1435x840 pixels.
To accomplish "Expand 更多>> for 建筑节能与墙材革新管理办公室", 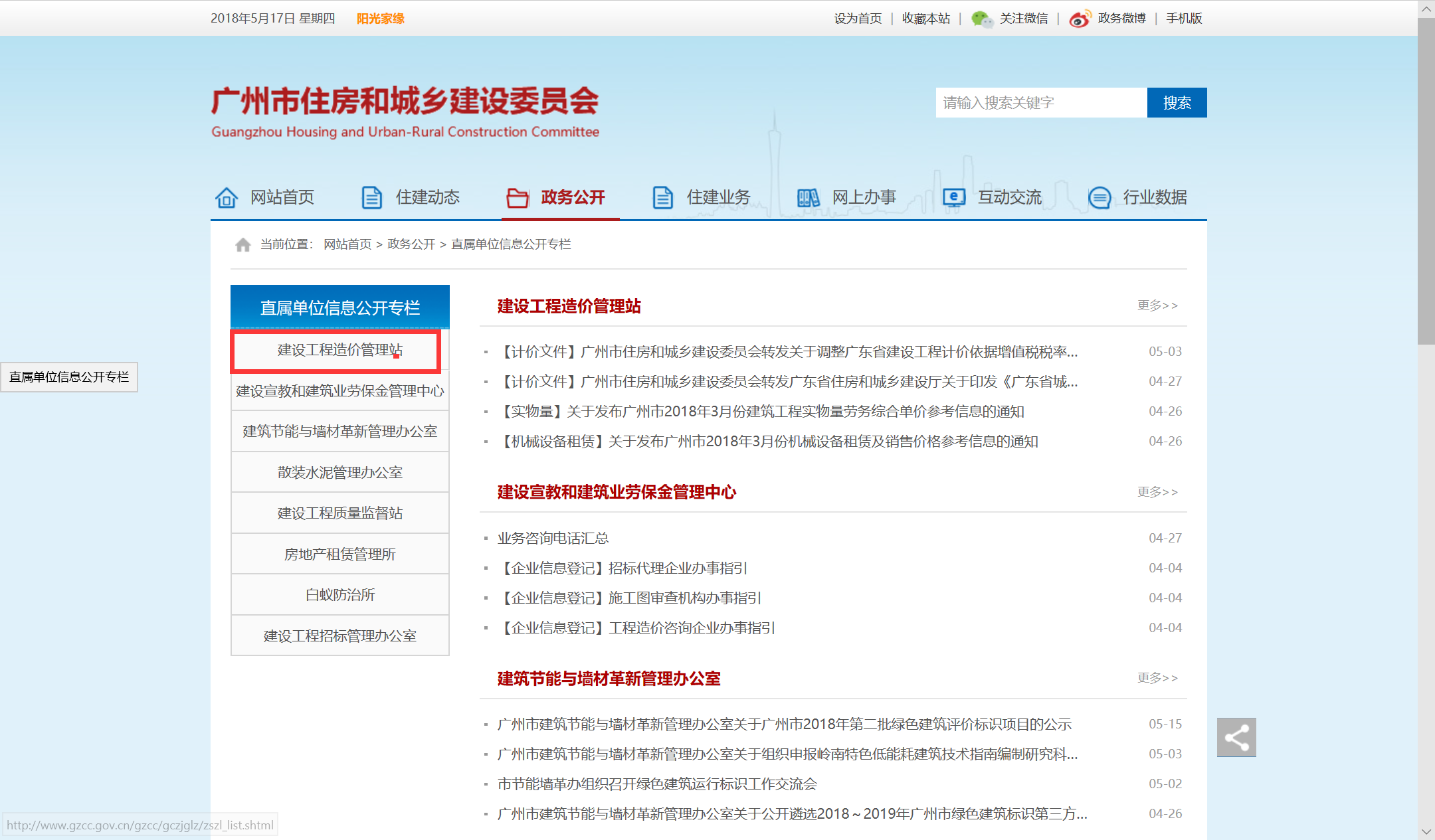I will (1157, 678).
